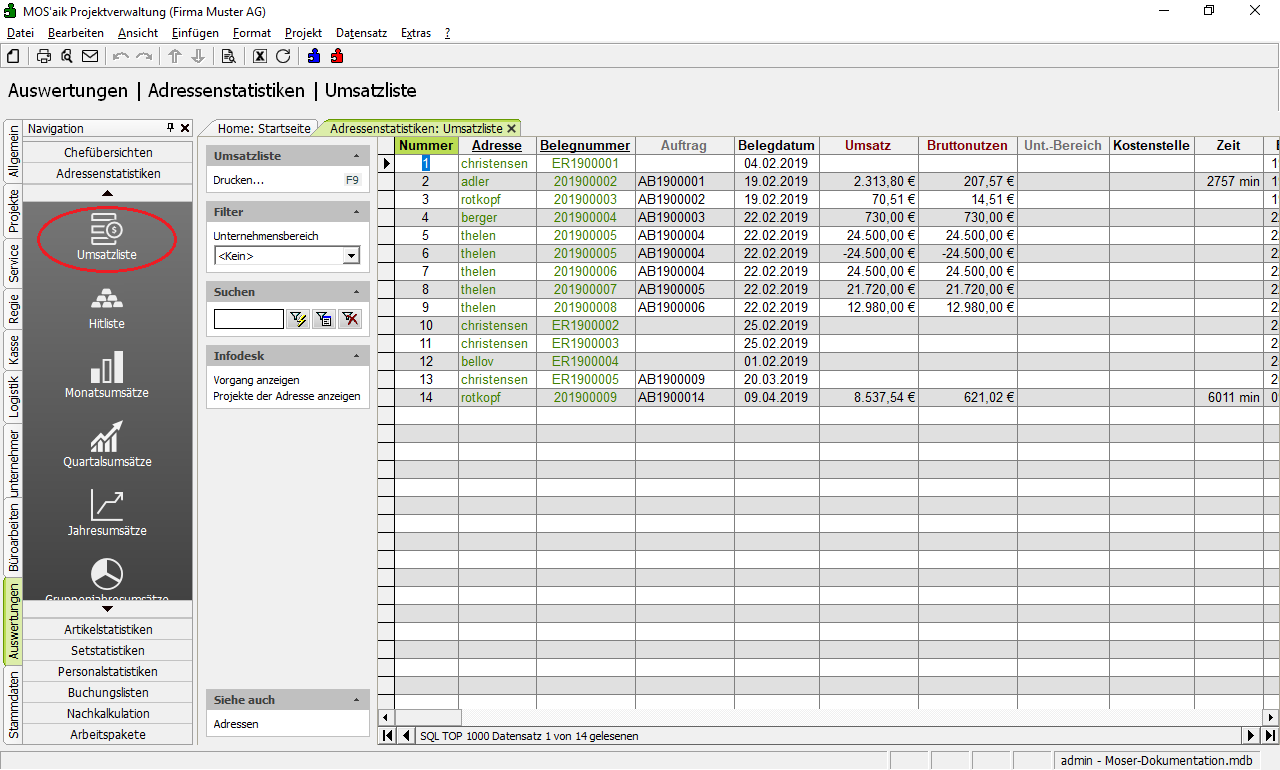Open the Artikelstatistiken navigation group
The image size is (1280, 770).
108,629
